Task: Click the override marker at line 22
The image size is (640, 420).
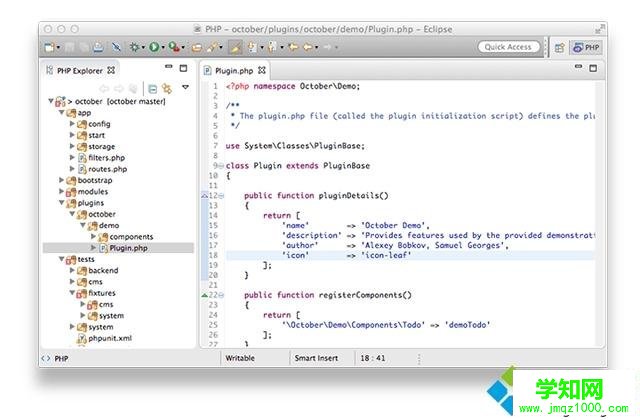Action: tap(205, 295)
